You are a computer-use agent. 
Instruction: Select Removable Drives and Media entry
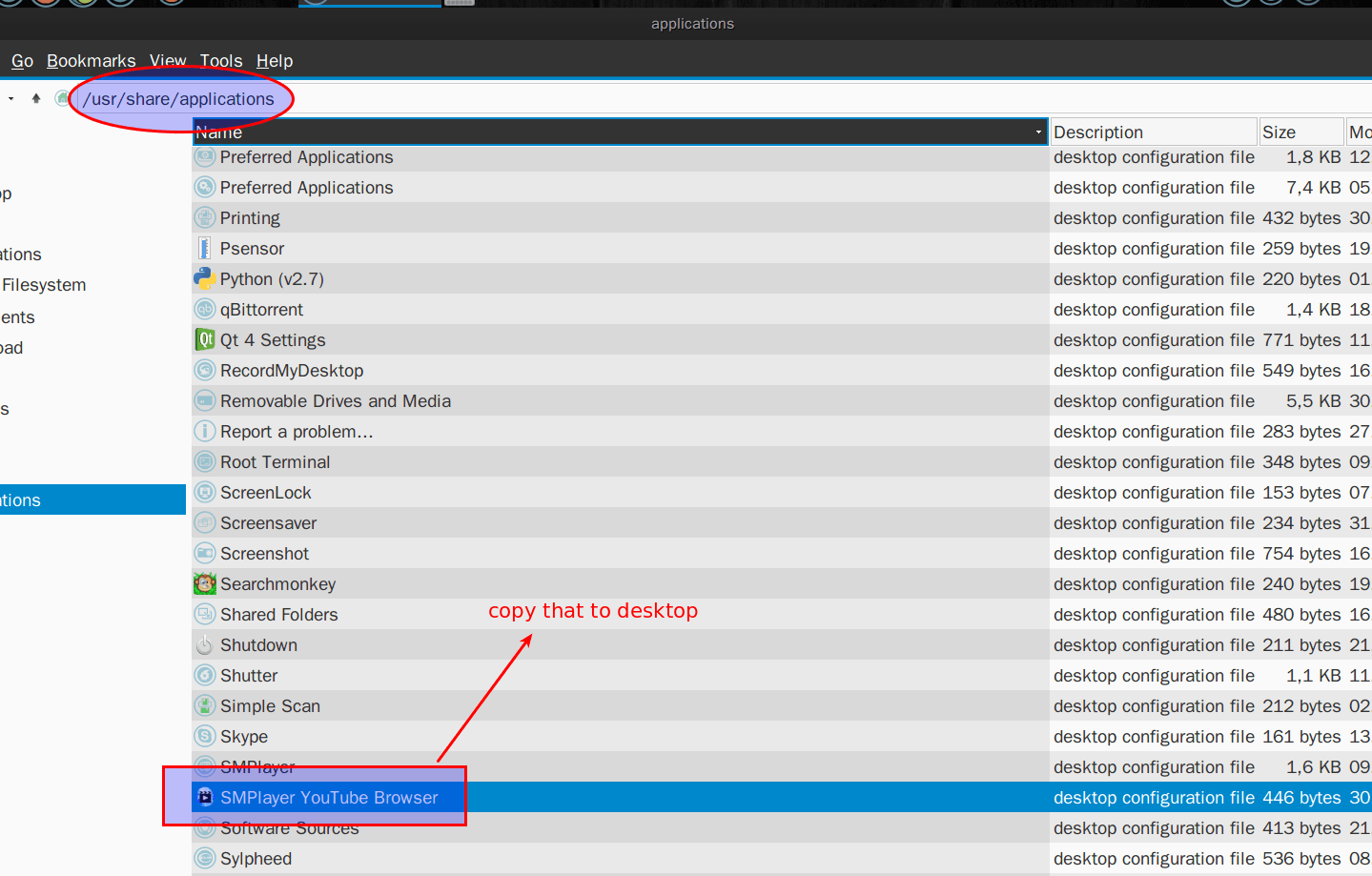pos(336,401)
